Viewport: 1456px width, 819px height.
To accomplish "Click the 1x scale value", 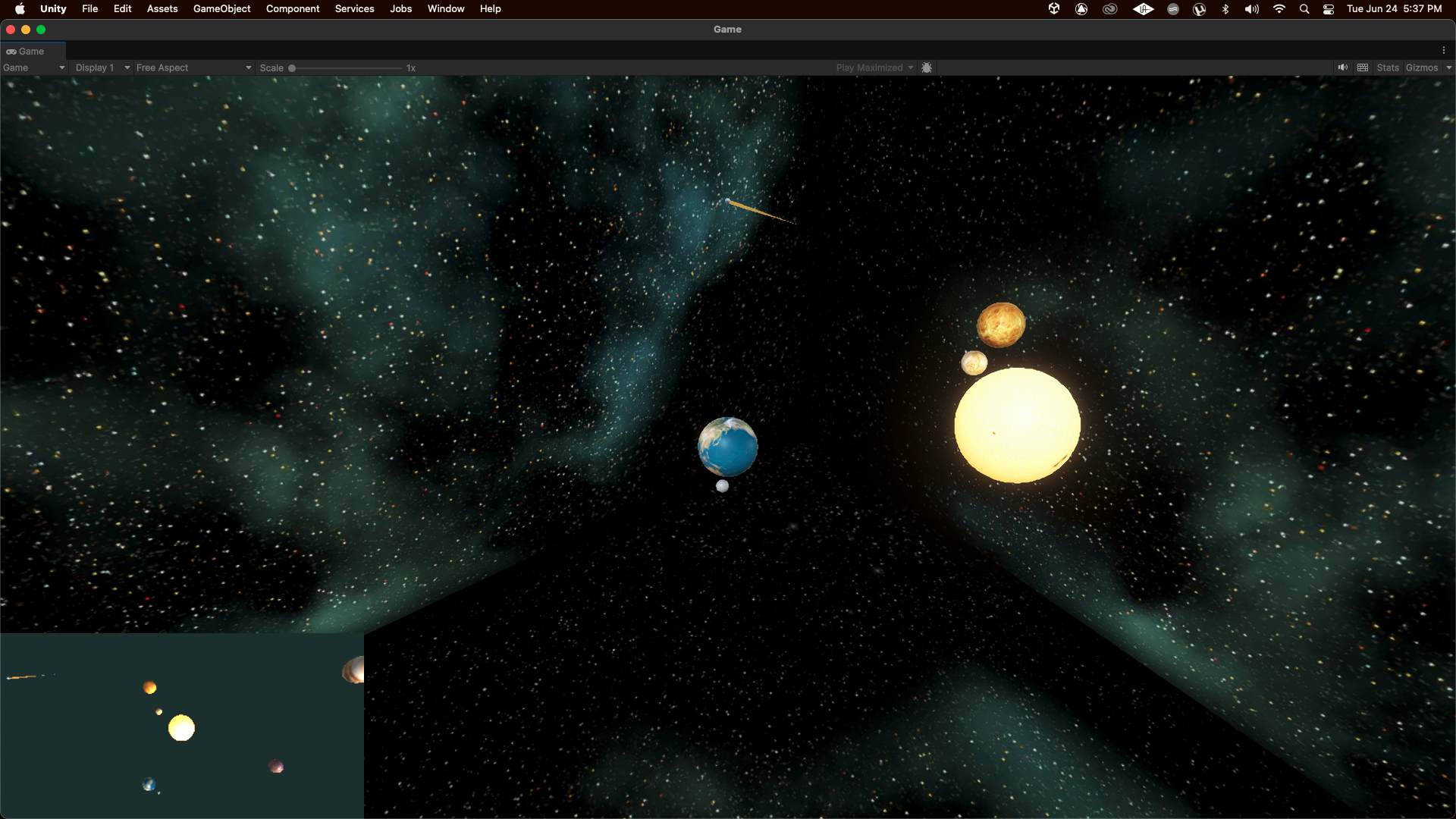I will point(411,68).
